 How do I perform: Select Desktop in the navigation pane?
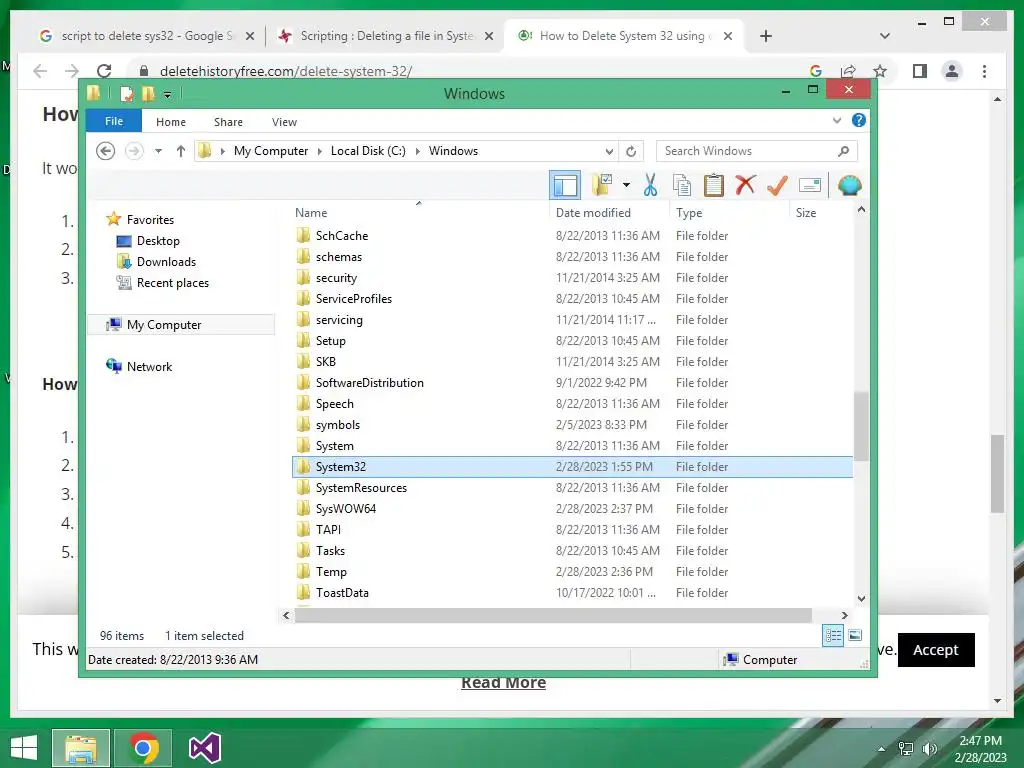pos(158,241)
